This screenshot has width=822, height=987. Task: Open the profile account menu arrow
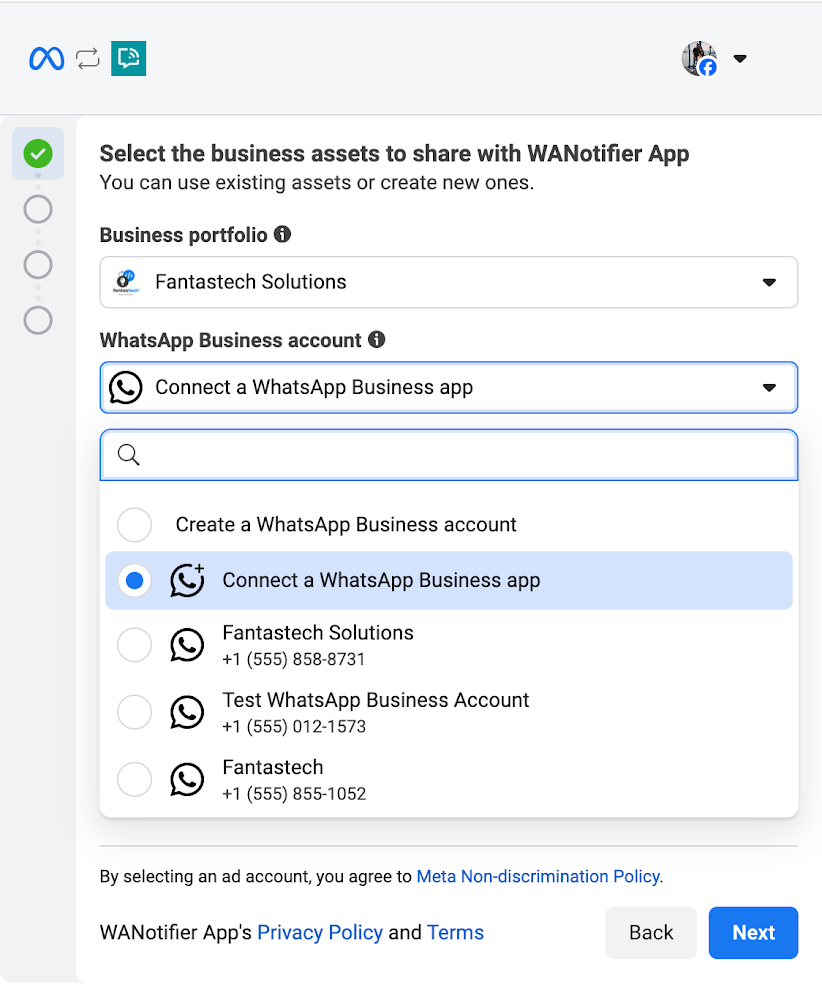(x=740, y=59)
